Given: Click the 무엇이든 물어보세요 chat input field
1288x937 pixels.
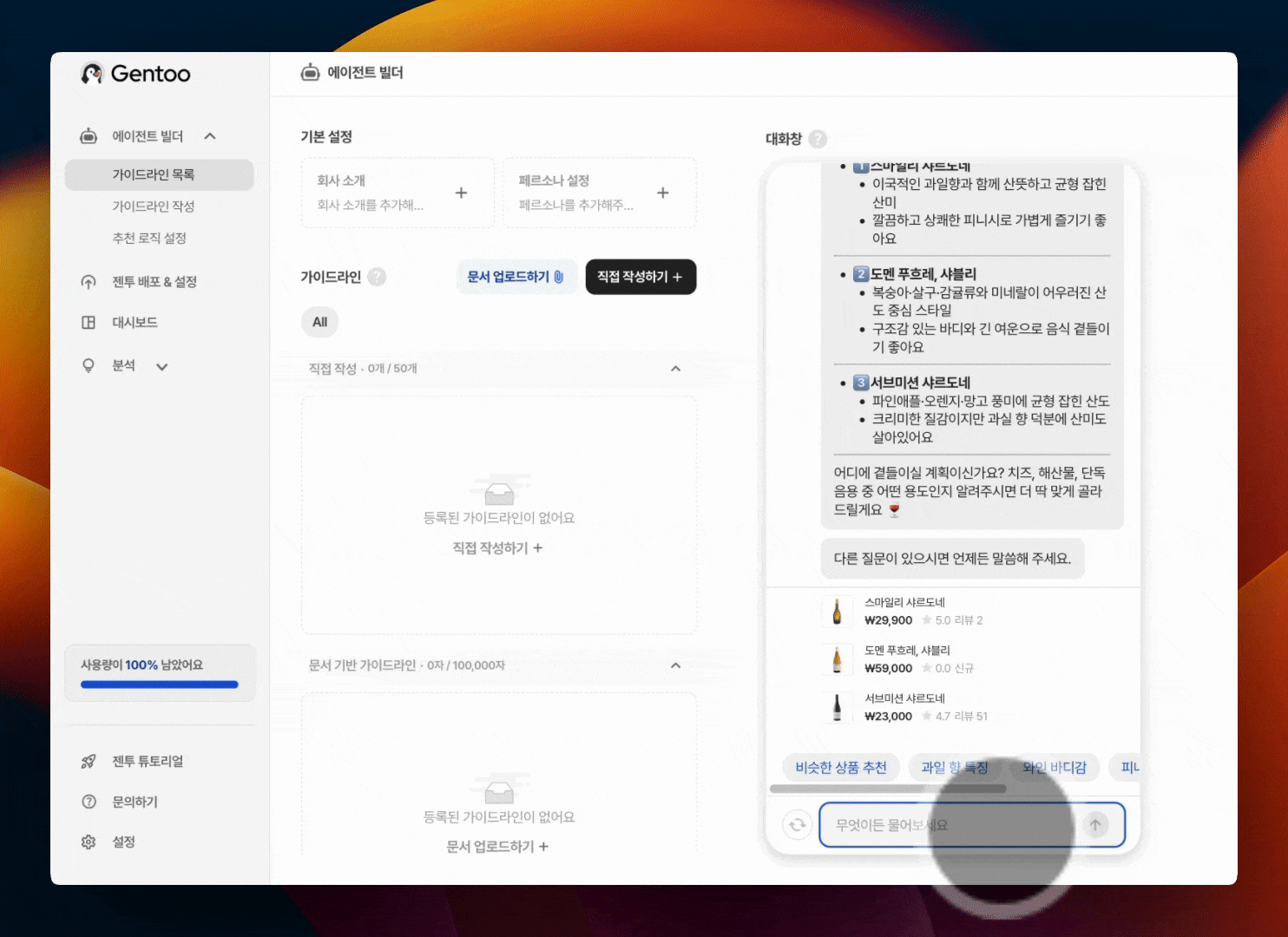Looking at the screenshot, I should click(x=946, y=824).
